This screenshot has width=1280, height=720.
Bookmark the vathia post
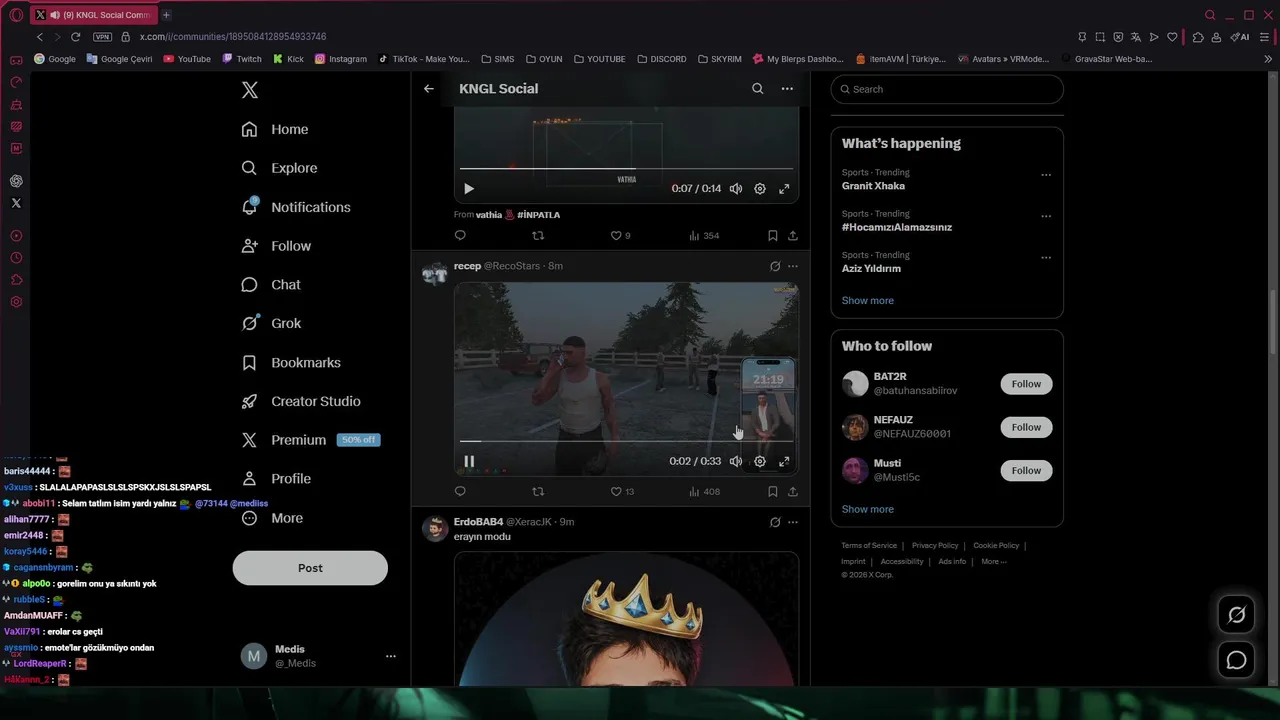(772, 236)
